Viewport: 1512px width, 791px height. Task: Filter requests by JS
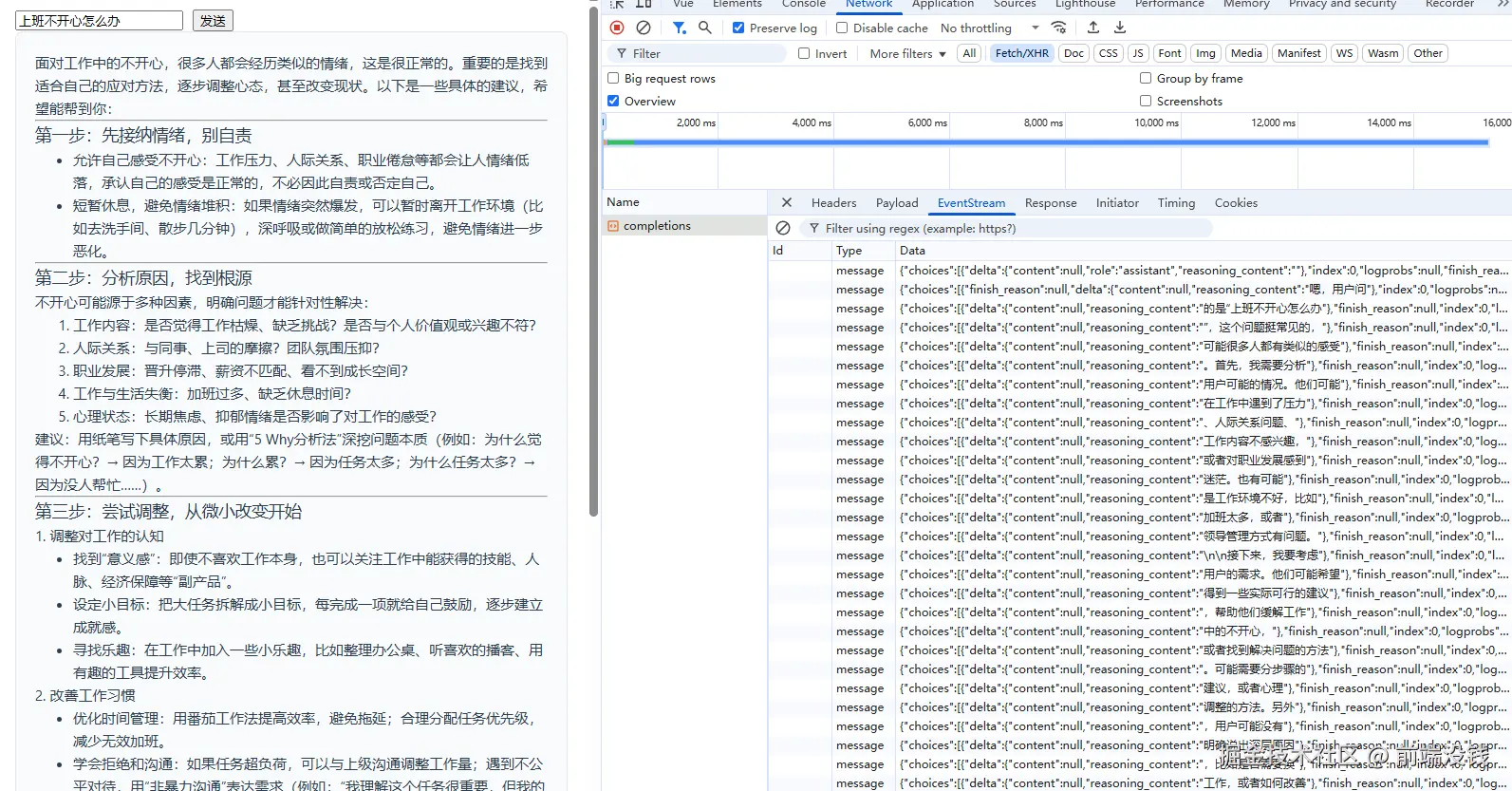[1138, 53]
